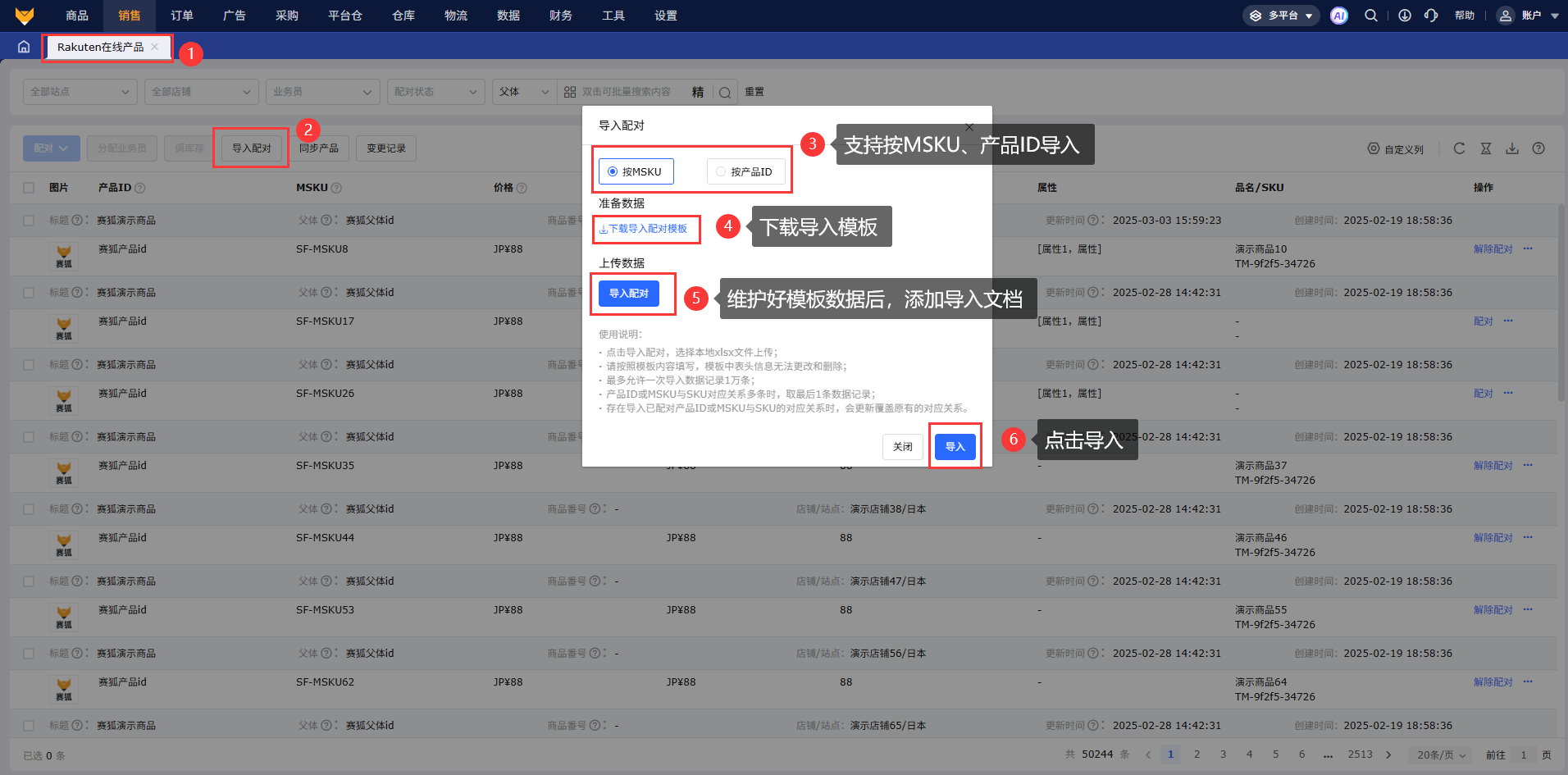Tick the checkbox for the SF-MSKU44 group
The height and width of the screenshot is (775, 1568).
coord(29,509)
